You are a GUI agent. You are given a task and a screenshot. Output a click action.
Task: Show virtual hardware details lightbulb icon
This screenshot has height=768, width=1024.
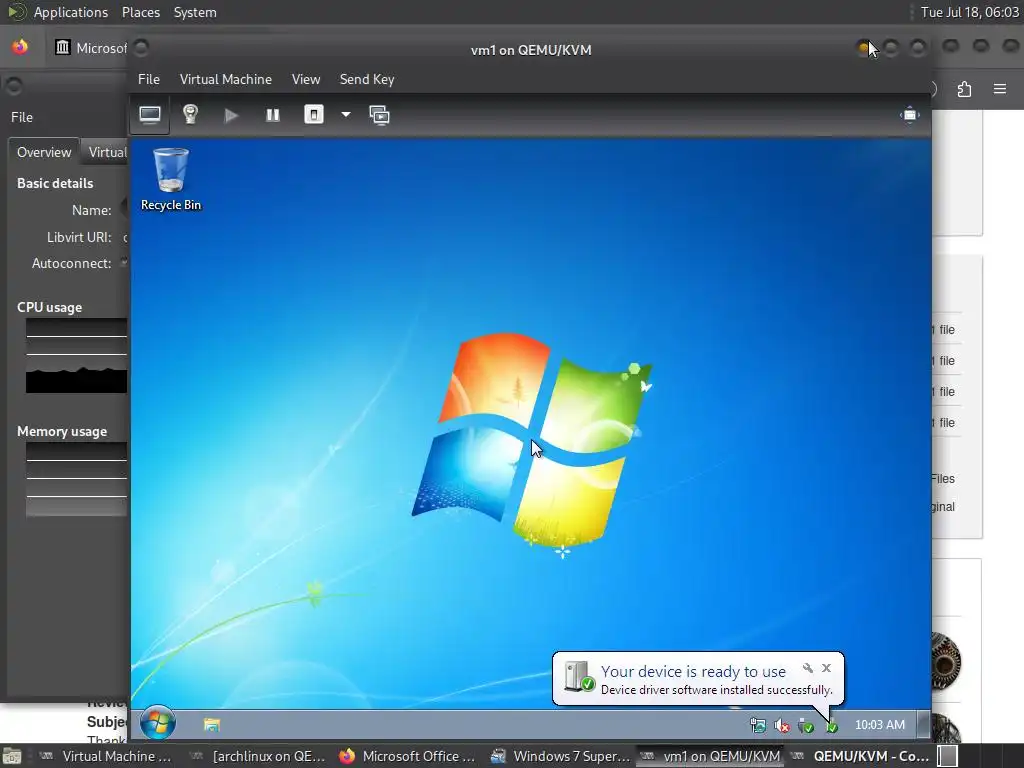(x=190, y=115)
